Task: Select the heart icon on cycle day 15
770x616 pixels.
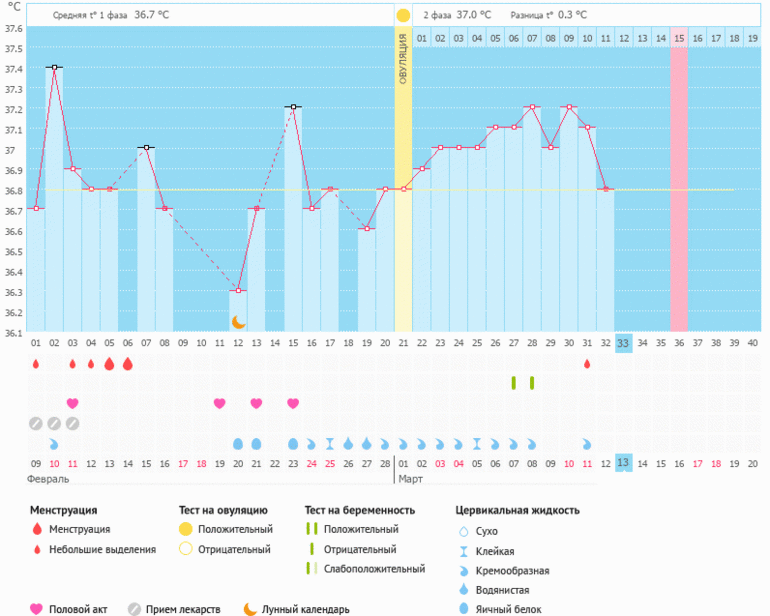Action: pyautogui.click(x=293, y=403)
